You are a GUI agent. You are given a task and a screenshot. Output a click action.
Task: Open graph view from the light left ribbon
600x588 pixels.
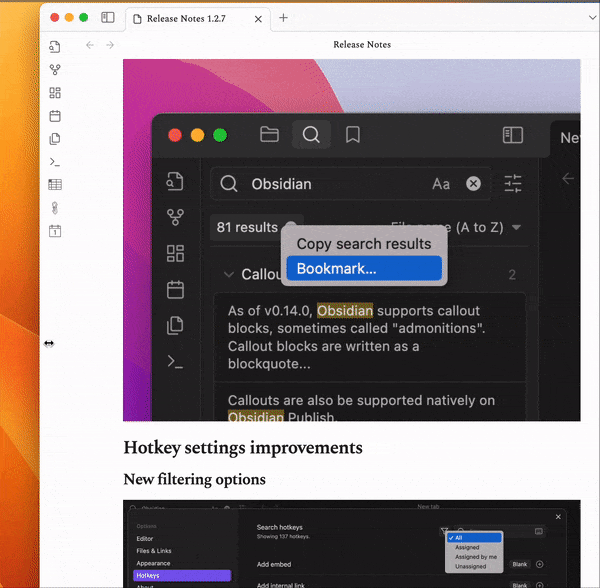click(x=55, y=70)
